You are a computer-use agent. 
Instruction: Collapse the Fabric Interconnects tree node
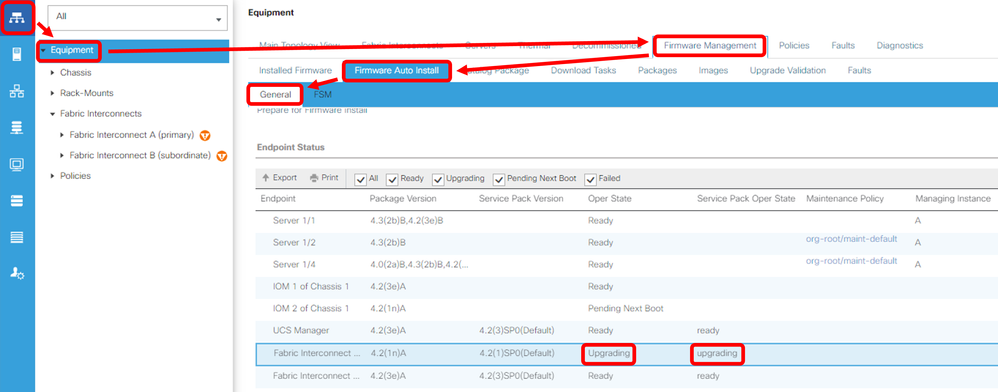tap(52, 114)
